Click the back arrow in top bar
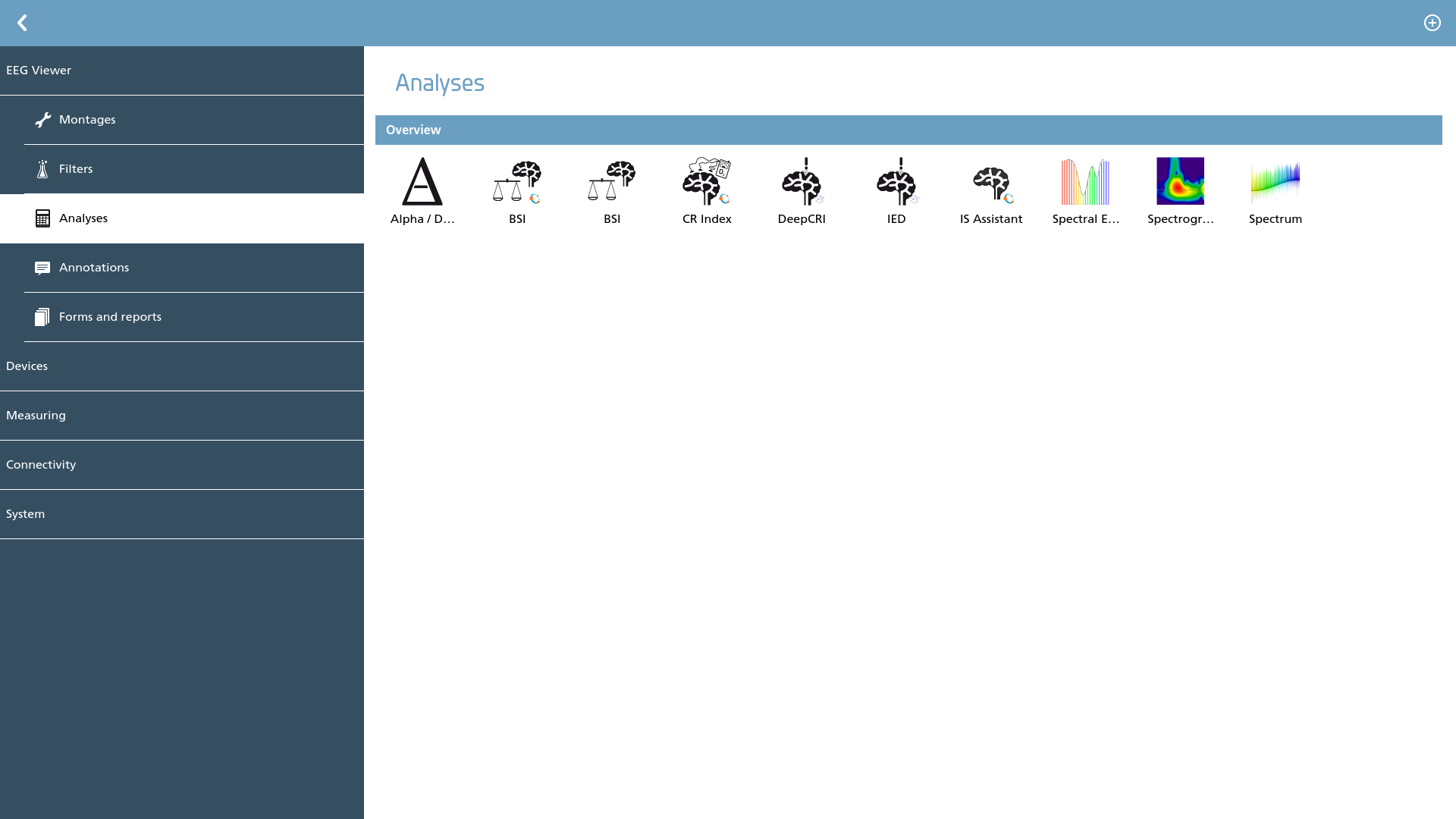The height and width of the screenshot is (819, 1456). [x=22, y=23]
